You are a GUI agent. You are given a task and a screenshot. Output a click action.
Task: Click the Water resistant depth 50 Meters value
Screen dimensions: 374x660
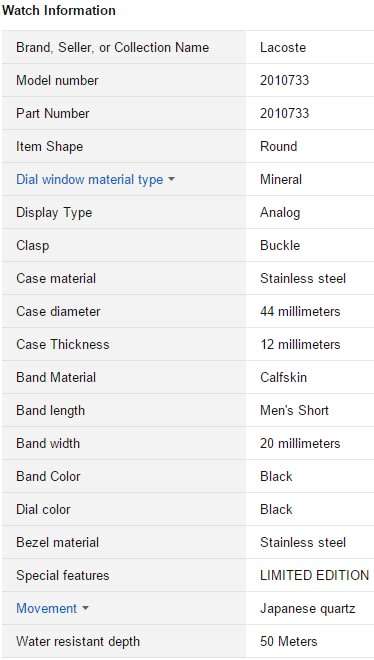point(289,641)
